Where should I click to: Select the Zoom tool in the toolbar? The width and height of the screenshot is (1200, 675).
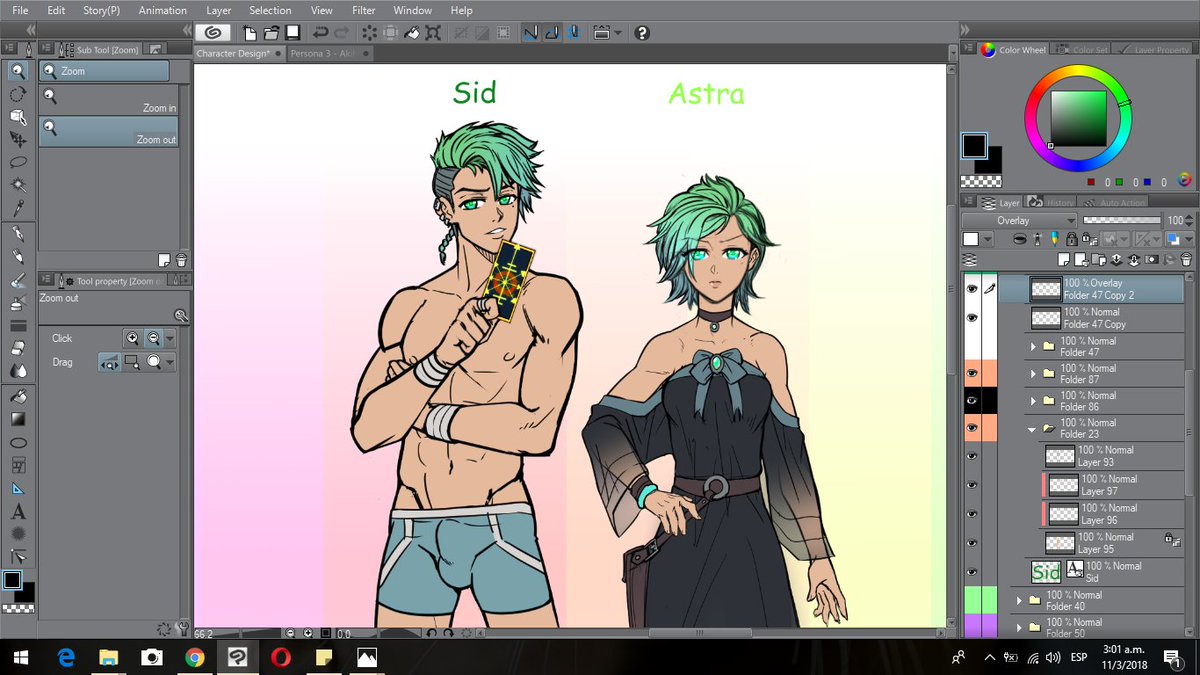[x=18, y=71]
